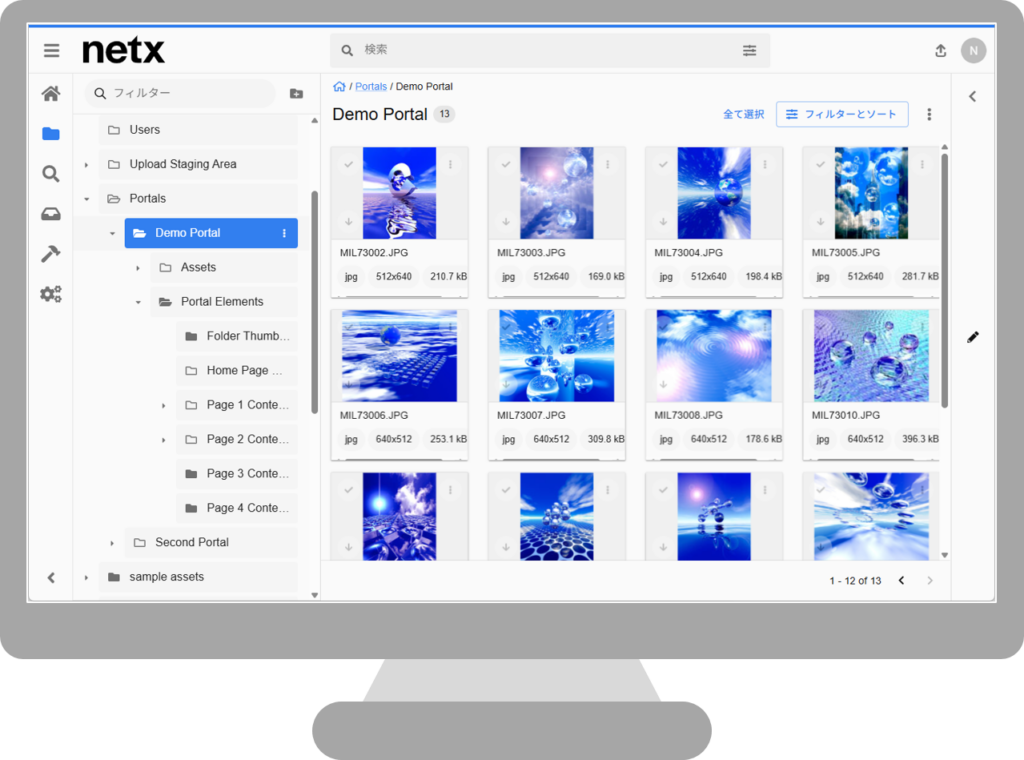This screenshot has height=760, width=1024.
Task: Open the hamburger main menu
Action: [51, 50]
